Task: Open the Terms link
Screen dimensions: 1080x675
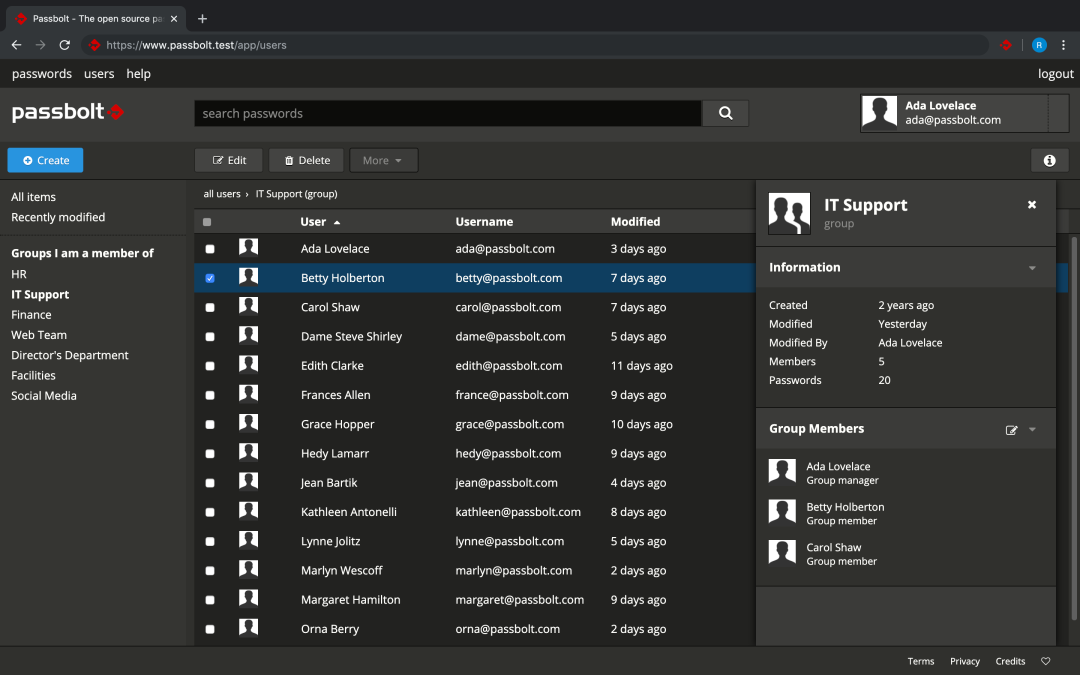Action: [x=920, y=661]
